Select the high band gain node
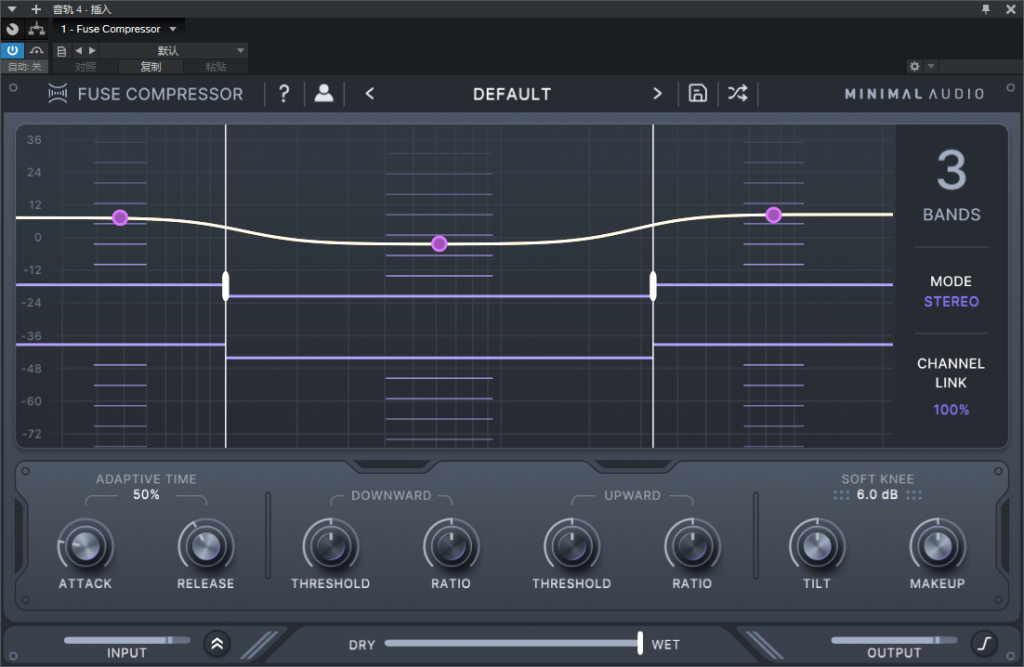 coord(774,215)
